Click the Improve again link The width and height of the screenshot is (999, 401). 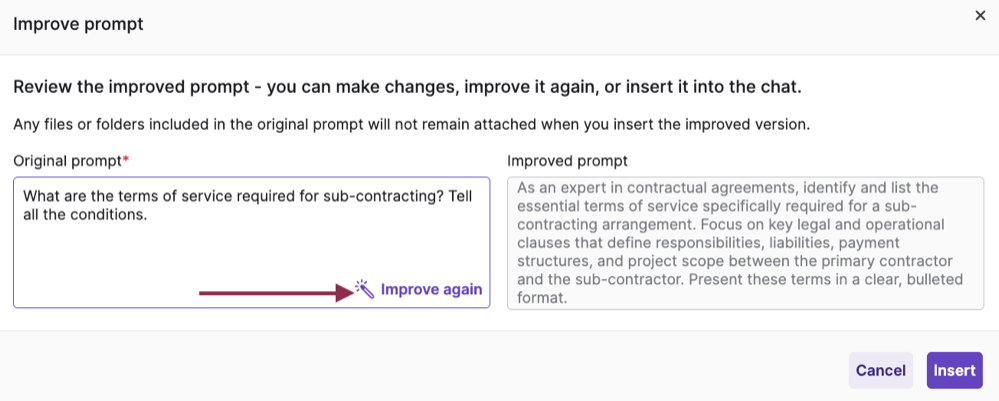(x=431, y=290)
